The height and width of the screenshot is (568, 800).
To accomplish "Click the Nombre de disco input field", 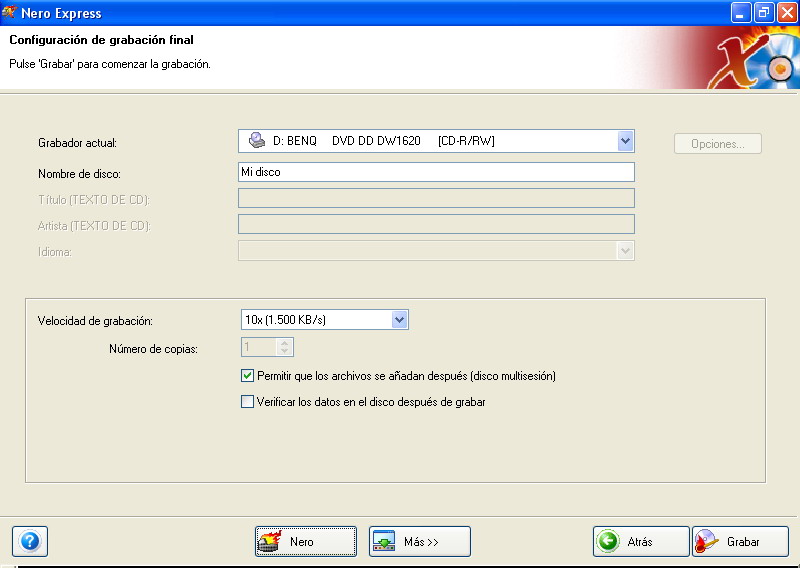I will click(436, 172).
